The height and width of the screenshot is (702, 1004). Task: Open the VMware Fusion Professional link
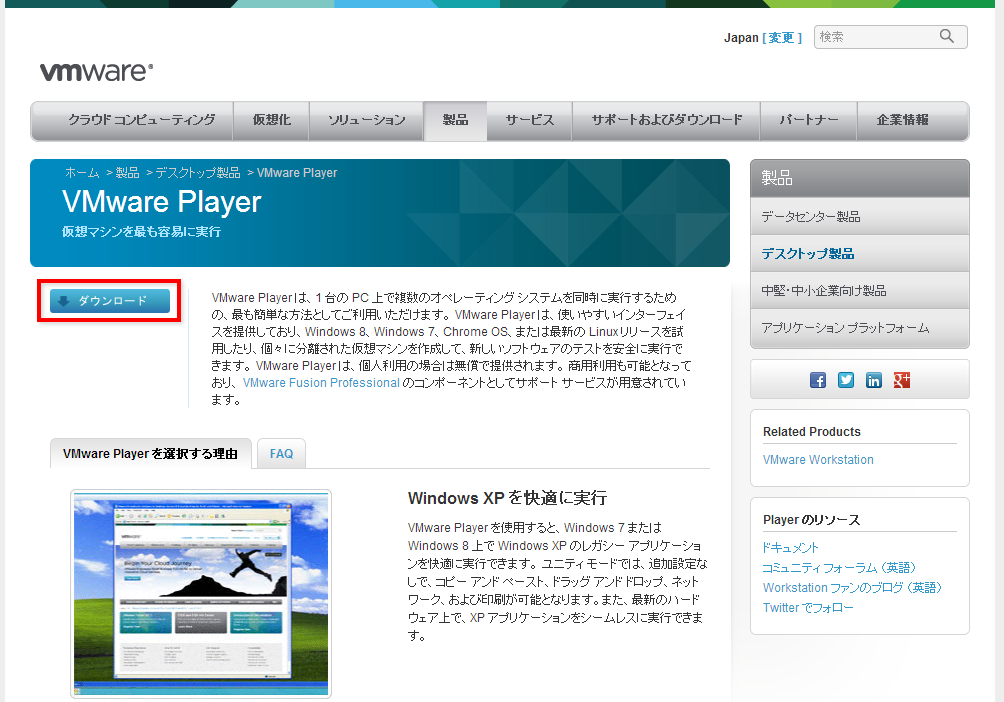click(321, 383)
